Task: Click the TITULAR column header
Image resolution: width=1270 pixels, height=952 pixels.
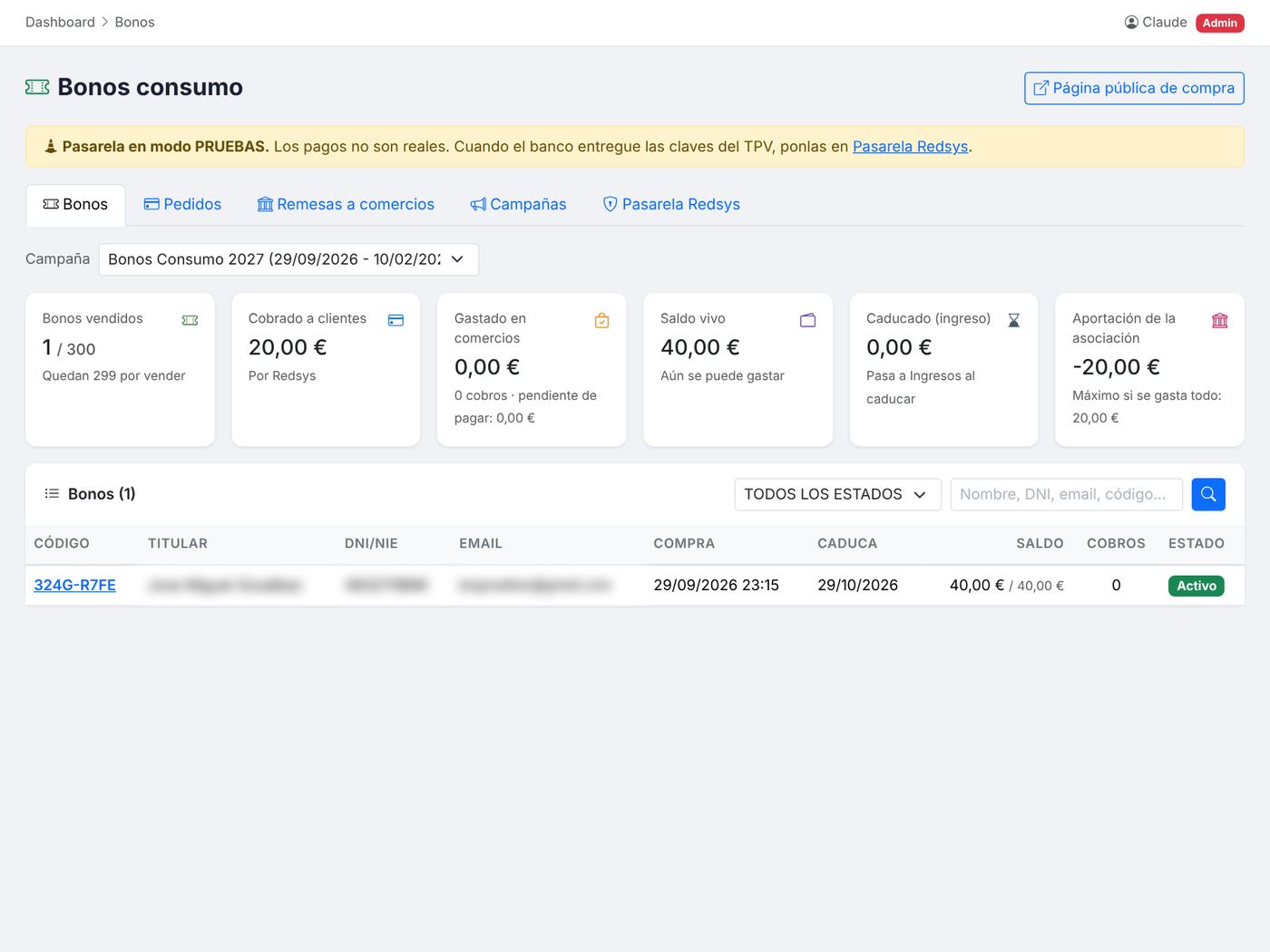Action: coord(178,544)
